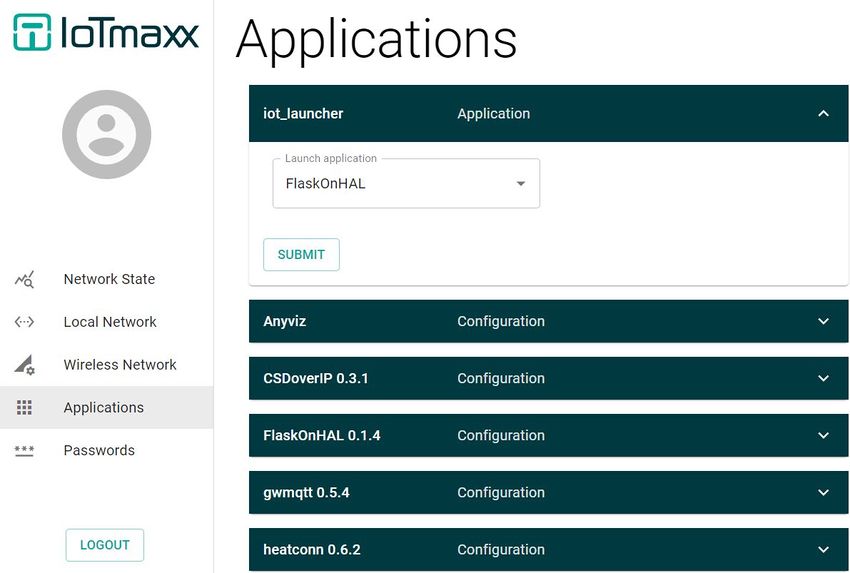Screen dimensions: 850x573
Task: Click the heatconn 0.6.2 title text
Action: (312, 550)
